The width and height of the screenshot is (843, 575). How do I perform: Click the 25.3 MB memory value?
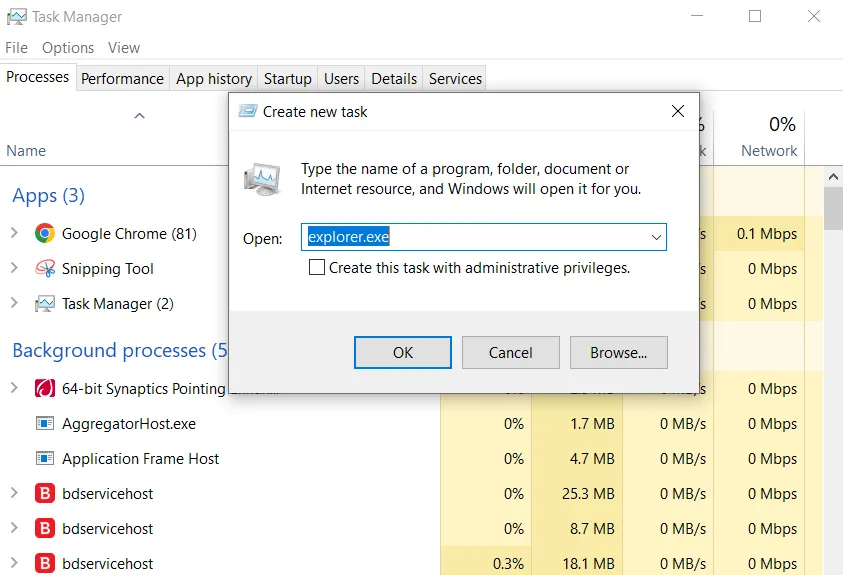click(588, 493)
